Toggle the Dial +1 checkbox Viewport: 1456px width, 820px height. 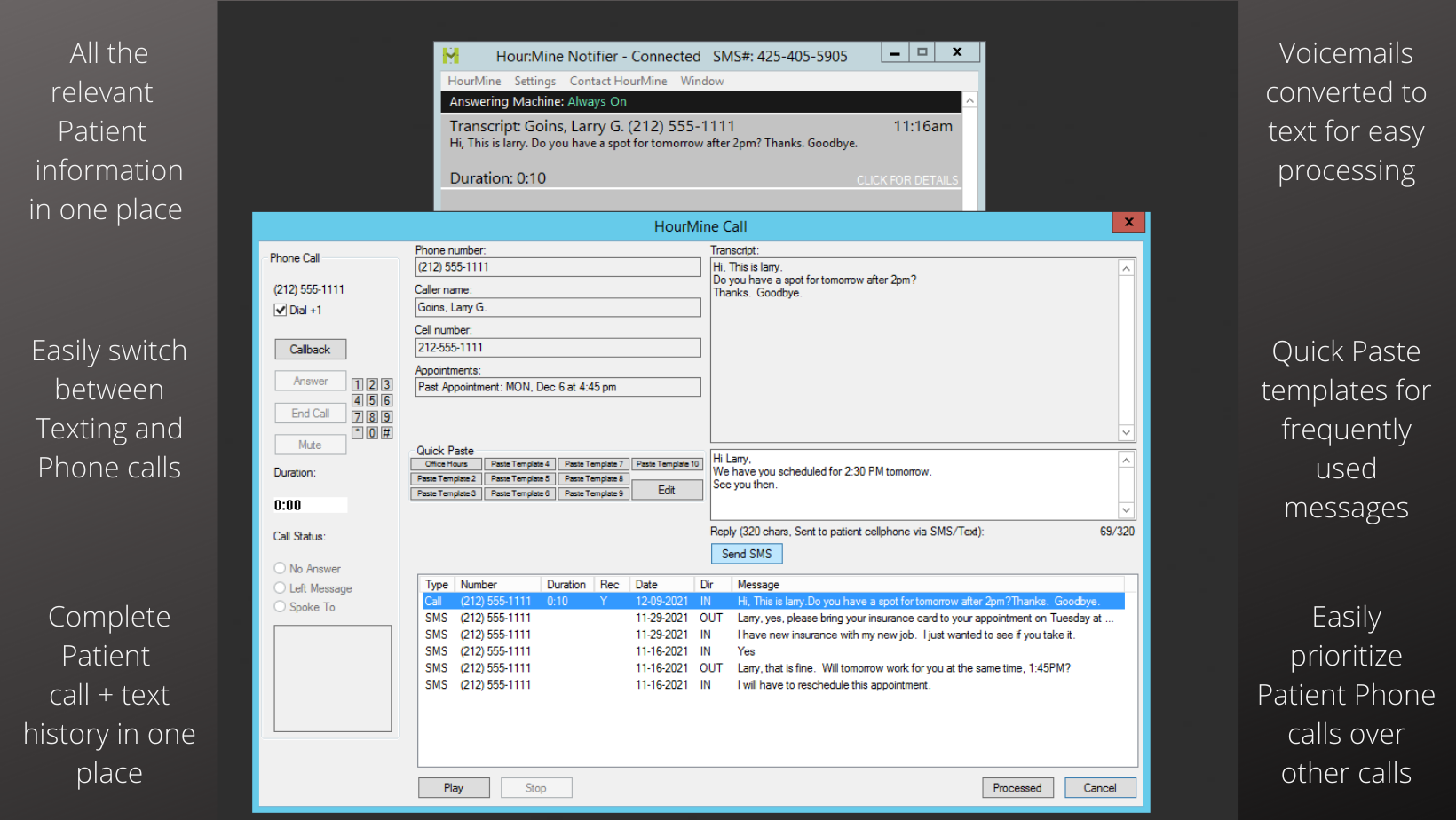tap(281, 310)
